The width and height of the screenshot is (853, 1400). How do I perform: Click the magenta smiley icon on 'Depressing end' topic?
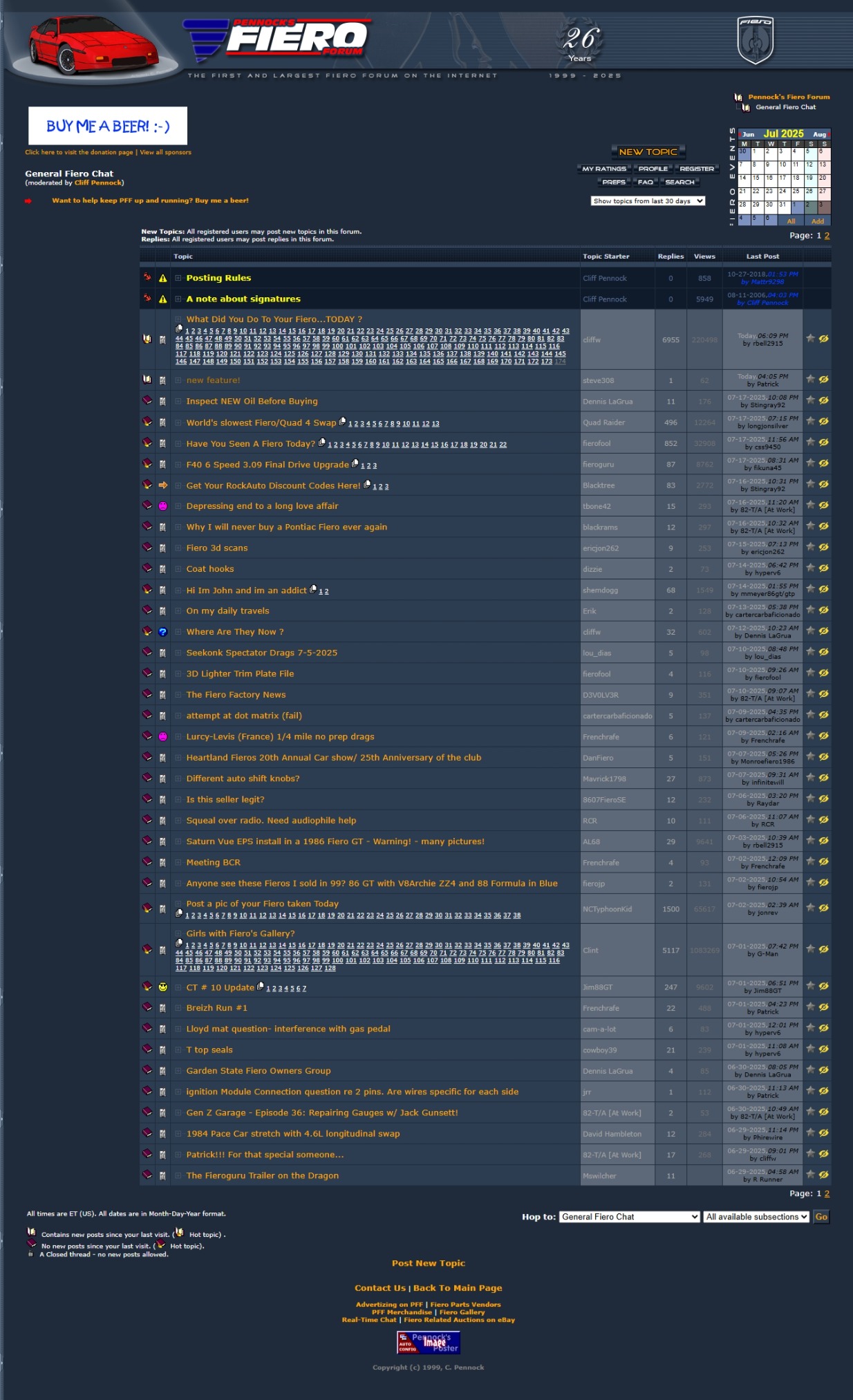(163, 506)
